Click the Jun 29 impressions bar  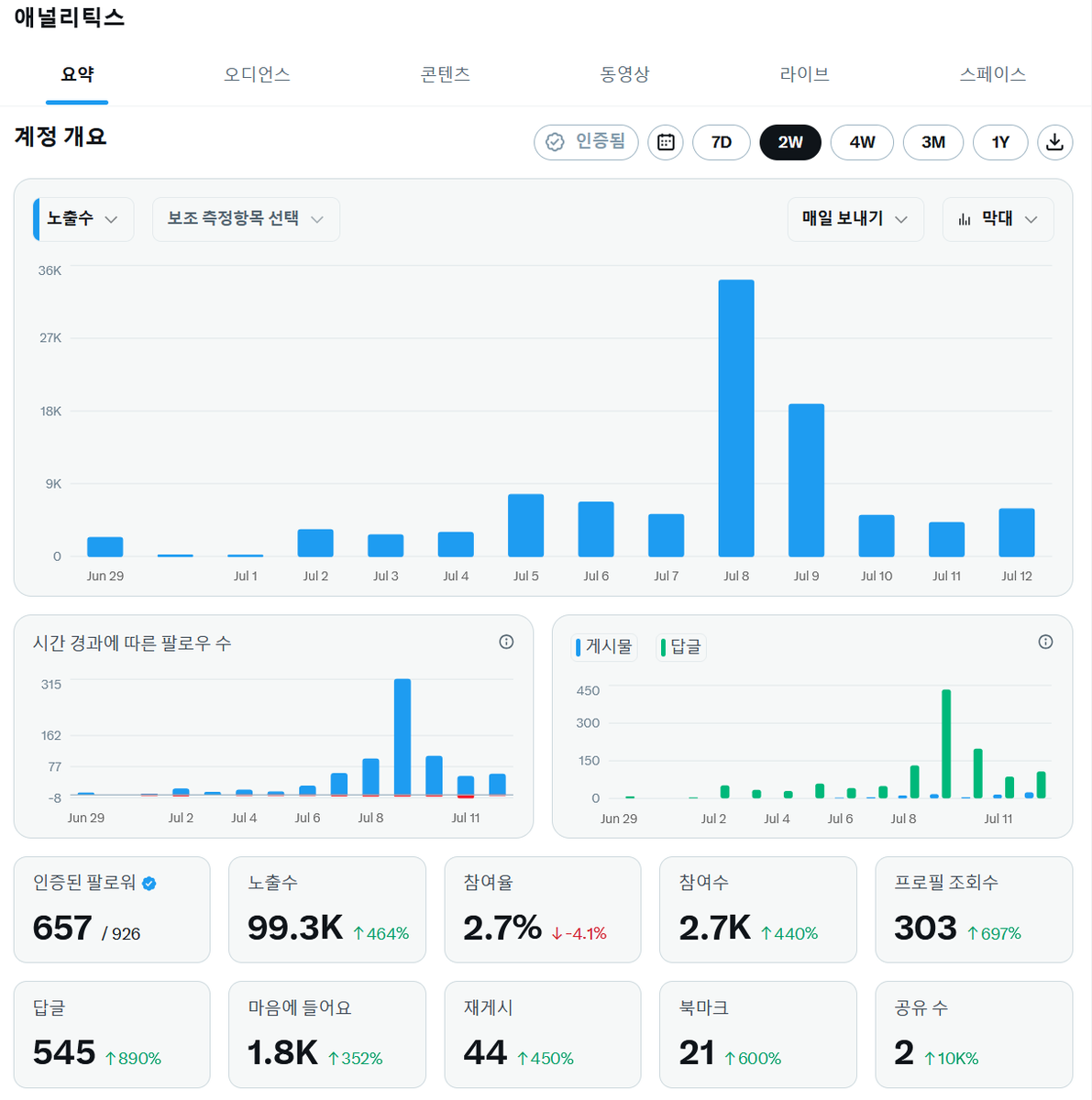pyautogui.click(x=105, y=547)
